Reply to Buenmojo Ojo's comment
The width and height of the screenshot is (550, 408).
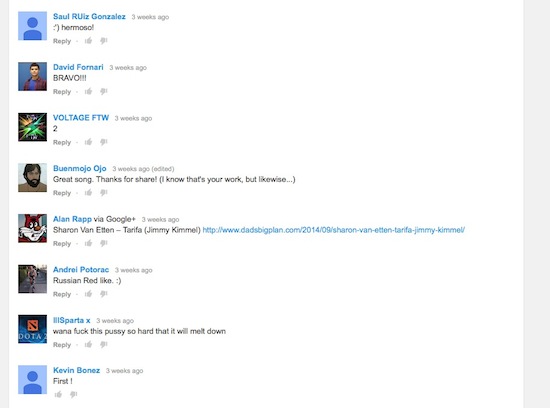point(62,193)
